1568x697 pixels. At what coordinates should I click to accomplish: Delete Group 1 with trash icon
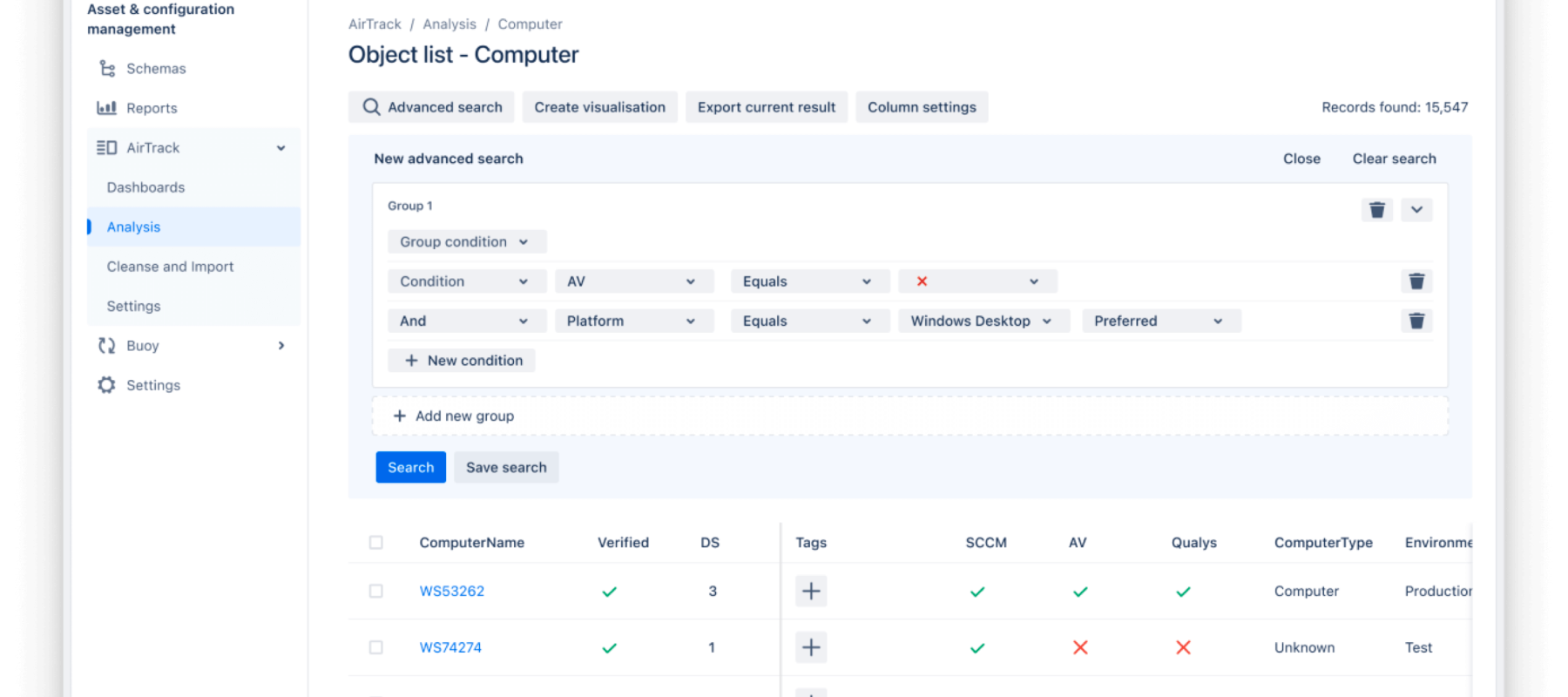(x=1377, y=210)
